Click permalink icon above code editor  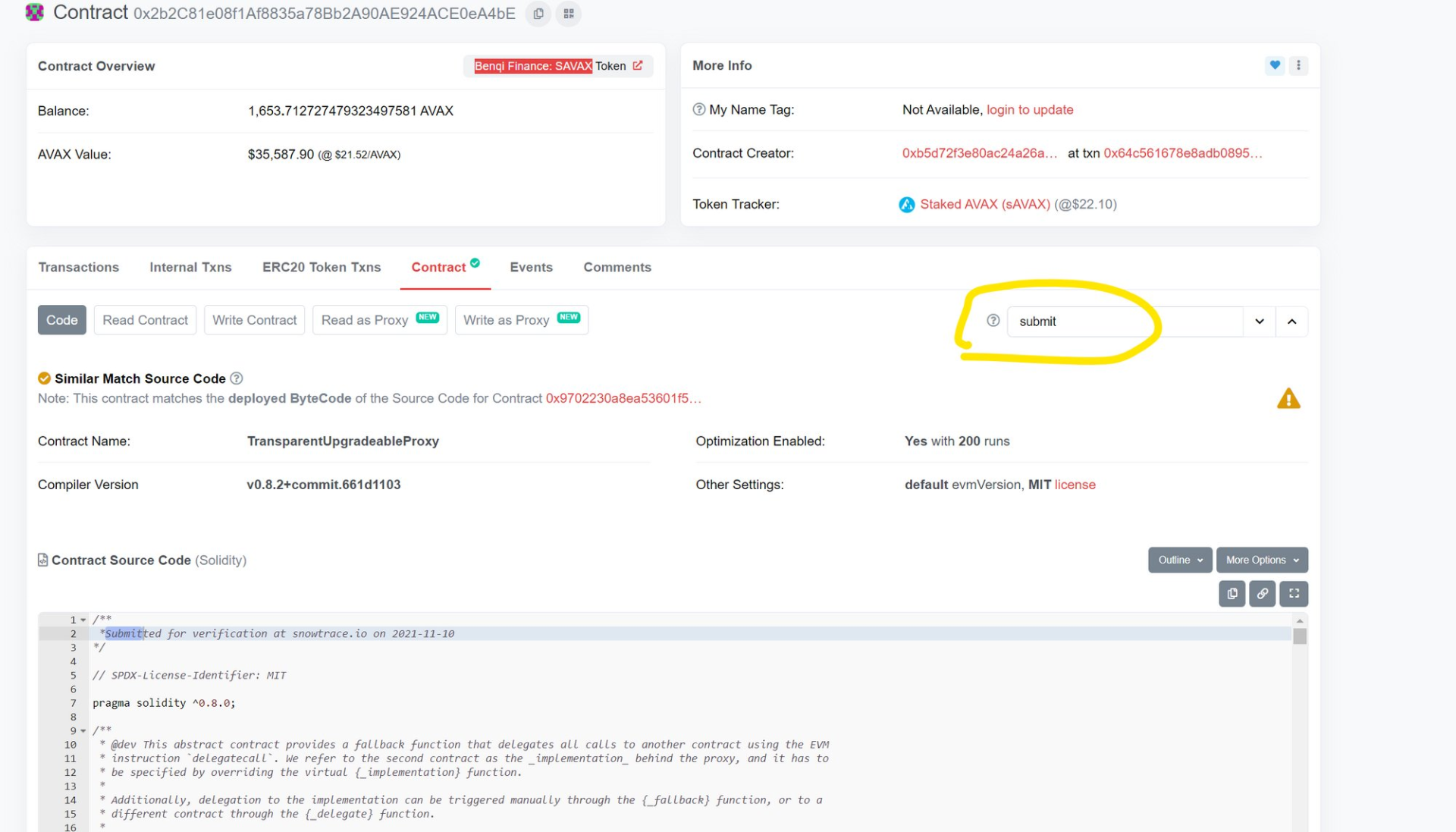1263,594
